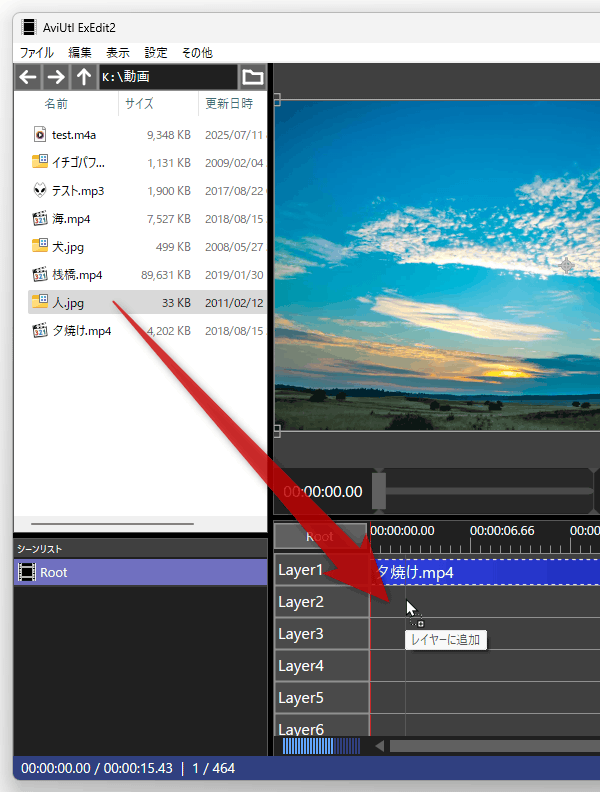Screen dimensions: 600x792
Task: Click the timeline horizontal scrollbar
Action: 494,746
